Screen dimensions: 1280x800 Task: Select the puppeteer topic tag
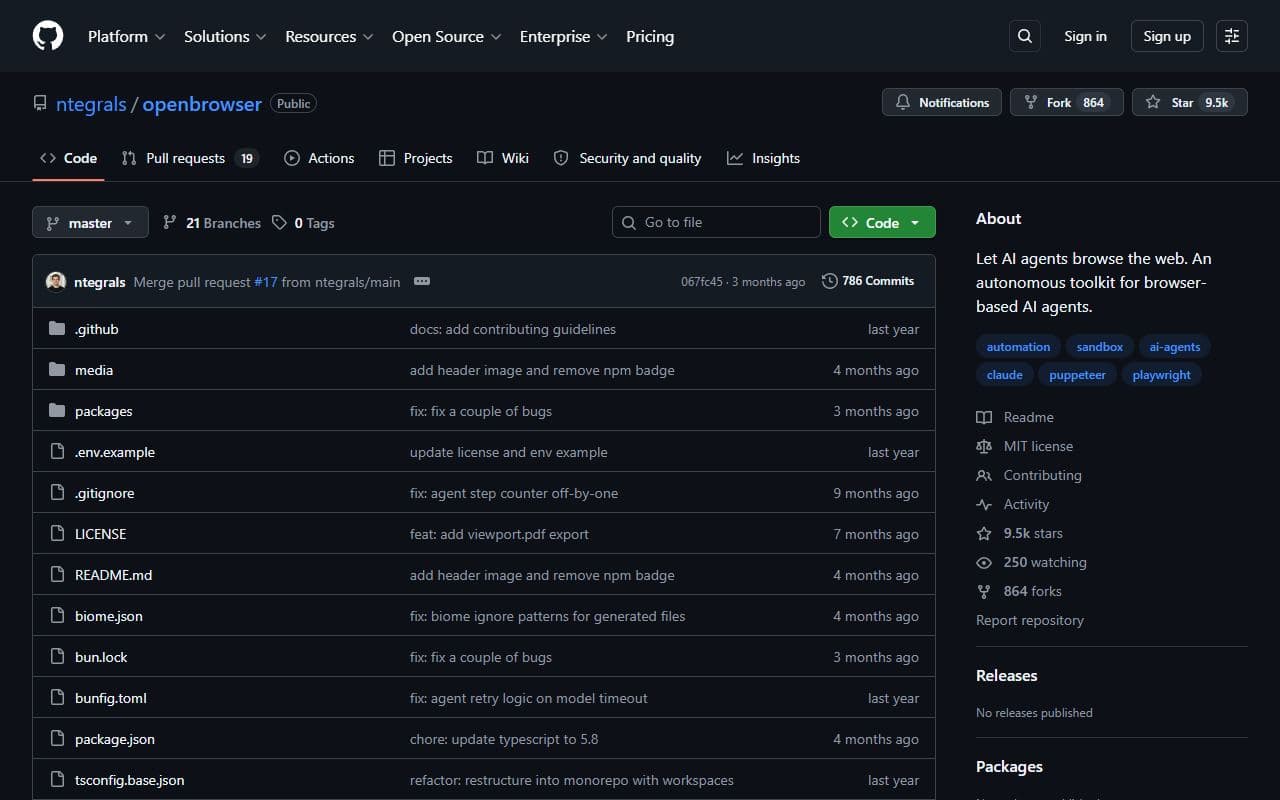click(x=1078, y=375)
